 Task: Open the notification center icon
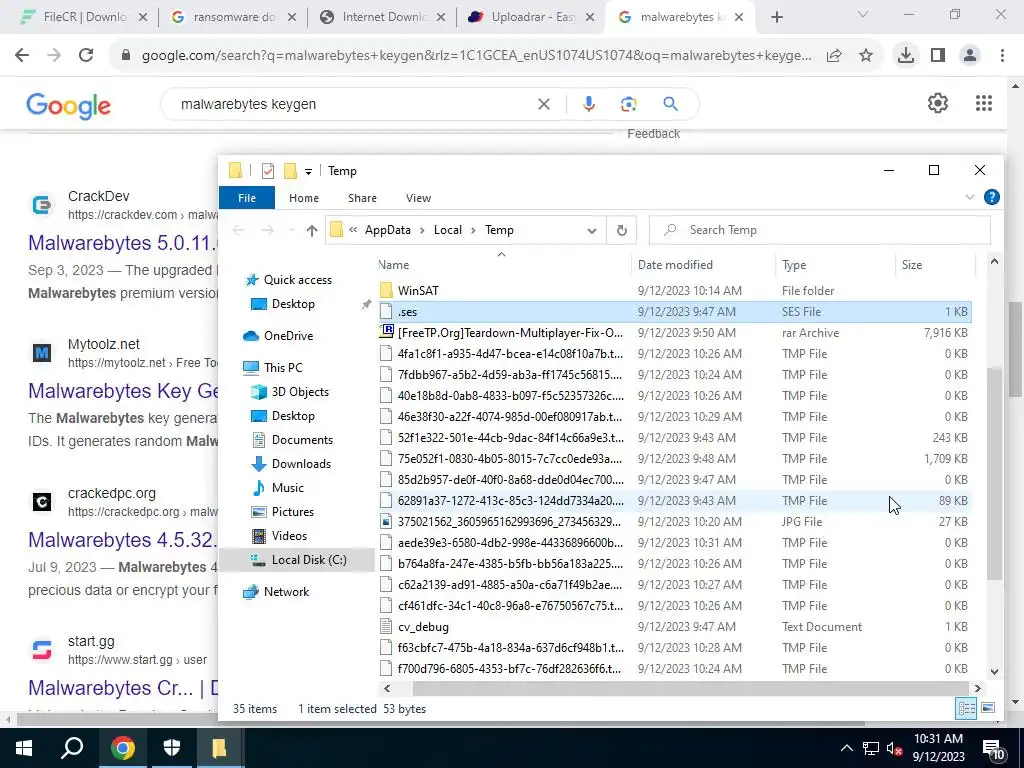click(x=994, y=749)
